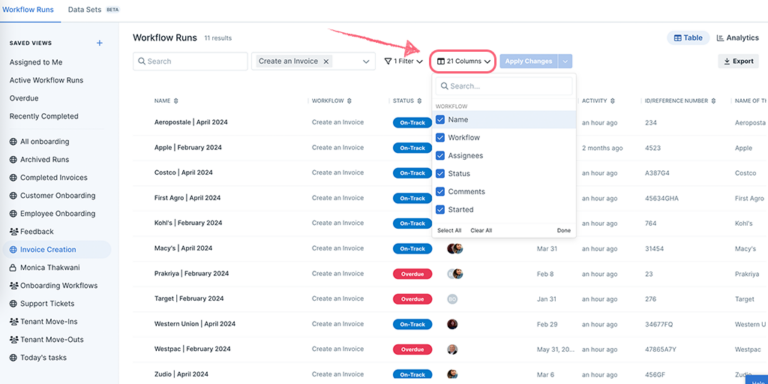Click the Apply Changes button
Viewport: 768px width, 384px height.
click(x=529, y=61)
